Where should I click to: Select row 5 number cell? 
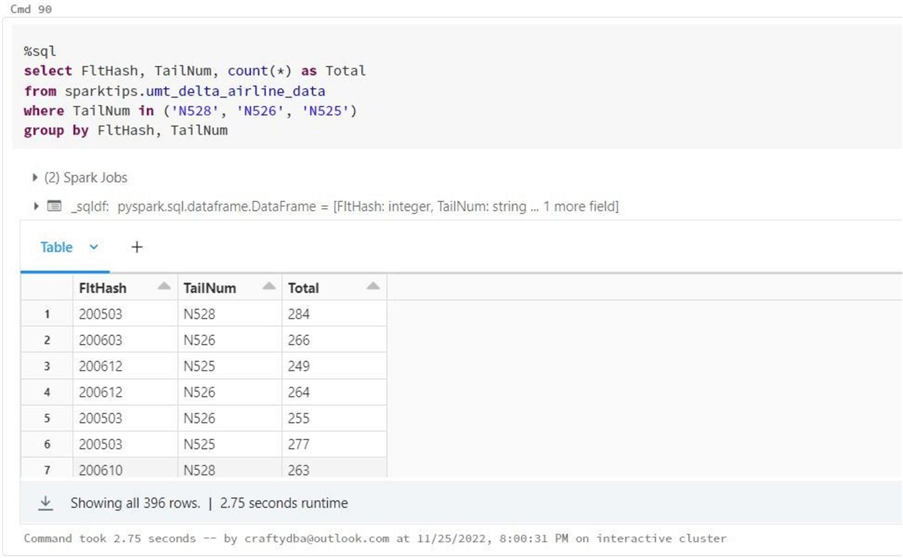(x=47, y=418)
